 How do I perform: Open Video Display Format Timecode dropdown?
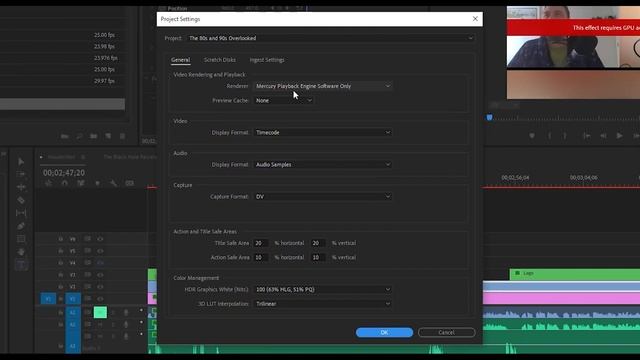pyautogui.click(x=322, y=133)
